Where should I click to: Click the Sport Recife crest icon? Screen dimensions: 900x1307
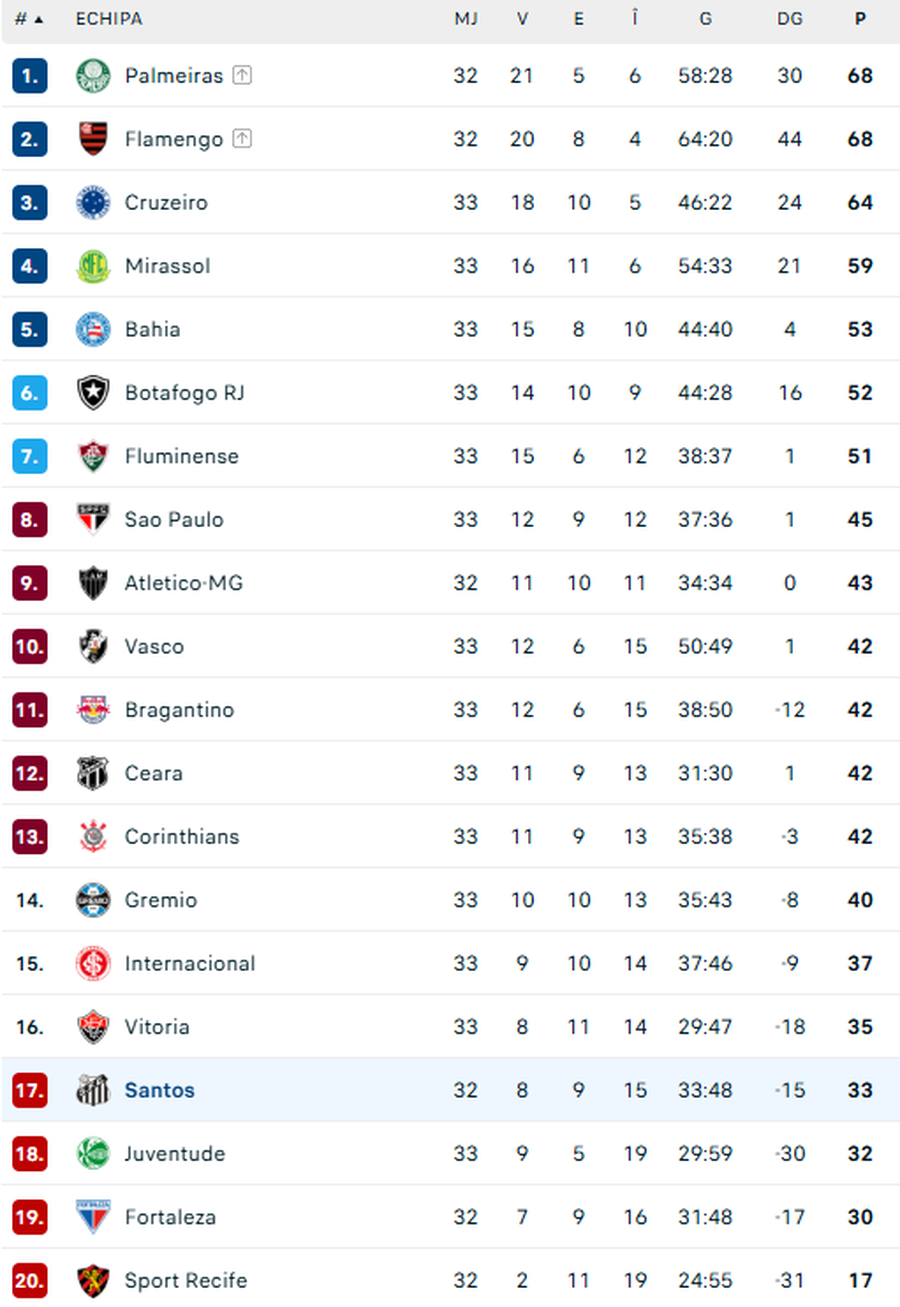click(93, 1281)
